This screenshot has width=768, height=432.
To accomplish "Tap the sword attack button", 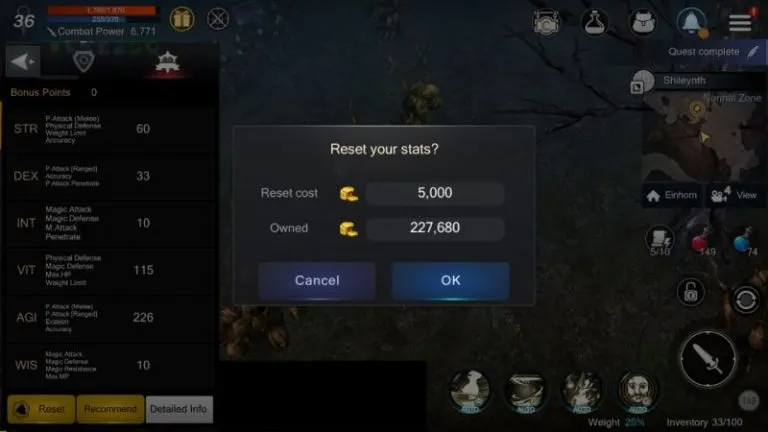I will coord(708,359).
